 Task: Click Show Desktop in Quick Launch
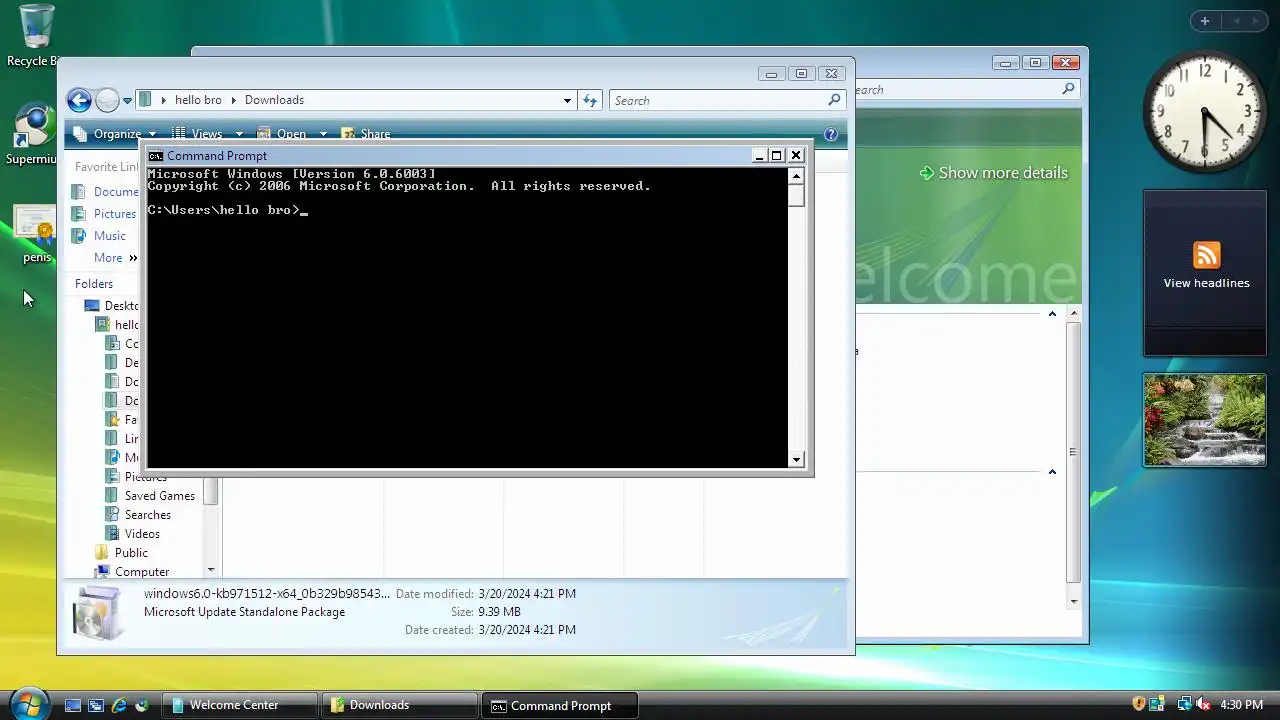(73, 705)
